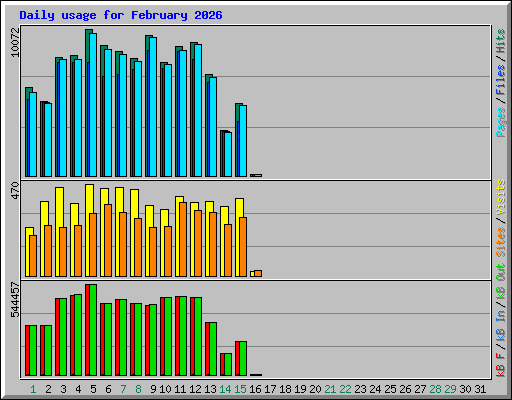Select the 470 middle chart axis value

click(x=15, y=190)
